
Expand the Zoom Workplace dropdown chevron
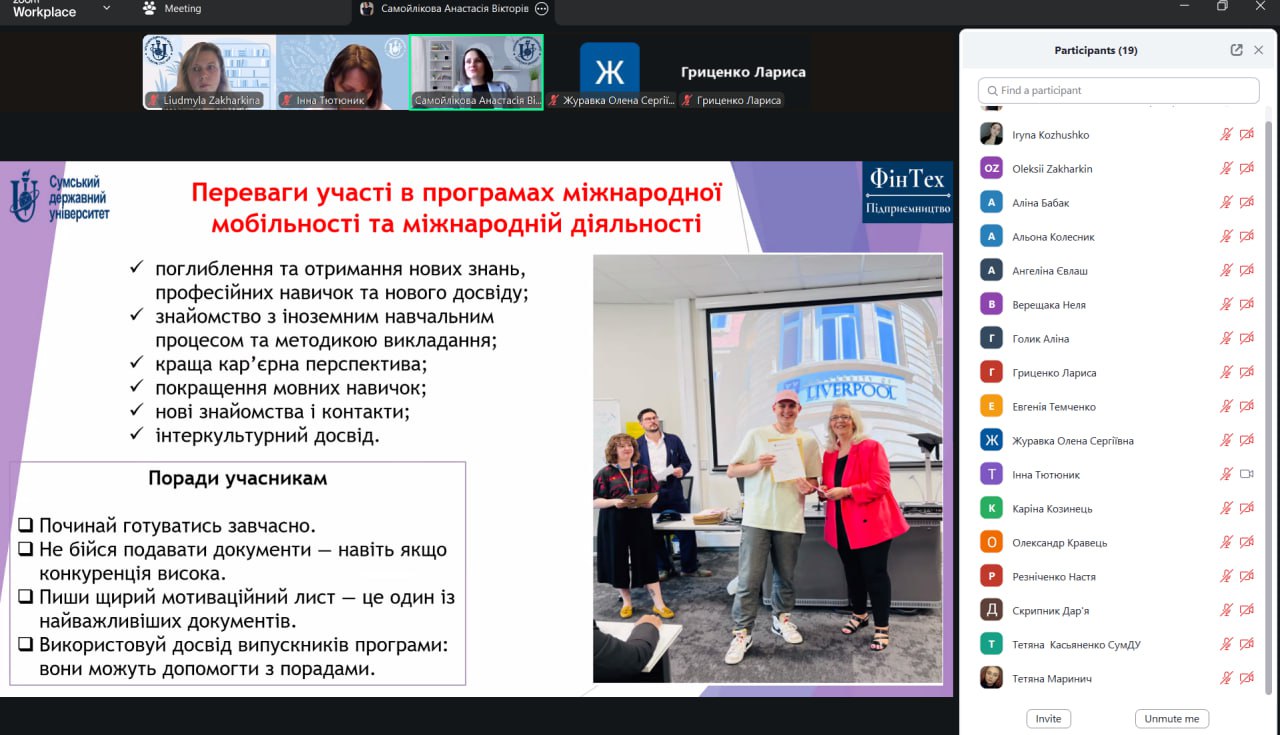[107, 9]
